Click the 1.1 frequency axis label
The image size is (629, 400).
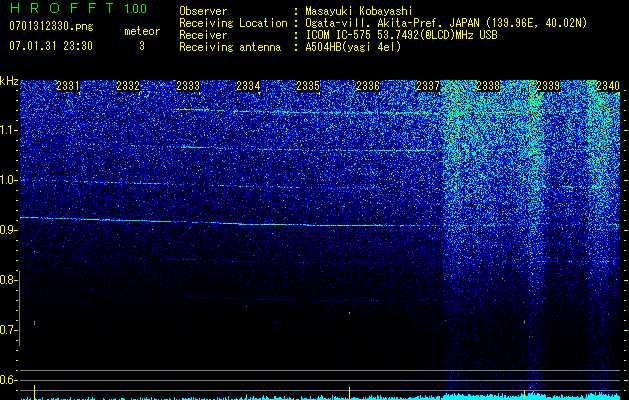tap(8, 130)
